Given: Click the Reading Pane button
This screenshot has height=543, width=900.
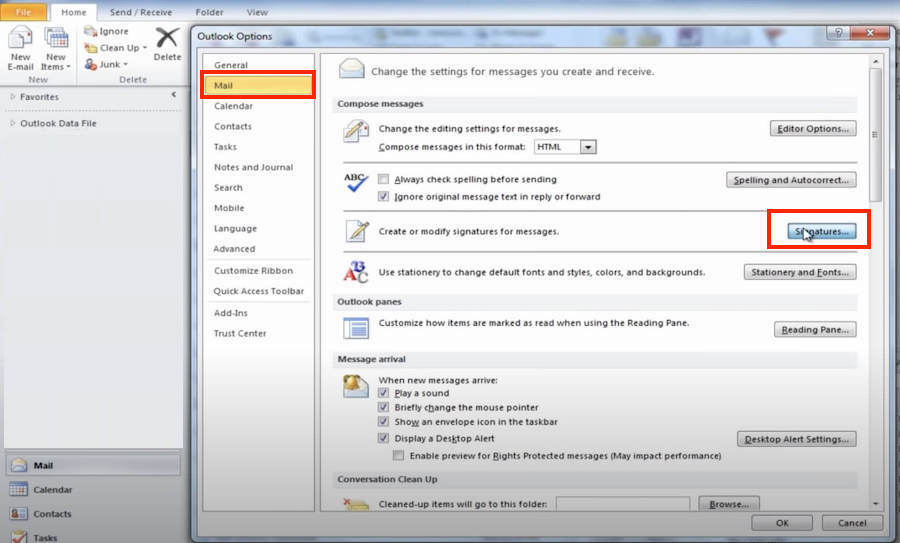Looking at the screenshot, I should click(815, 329).
